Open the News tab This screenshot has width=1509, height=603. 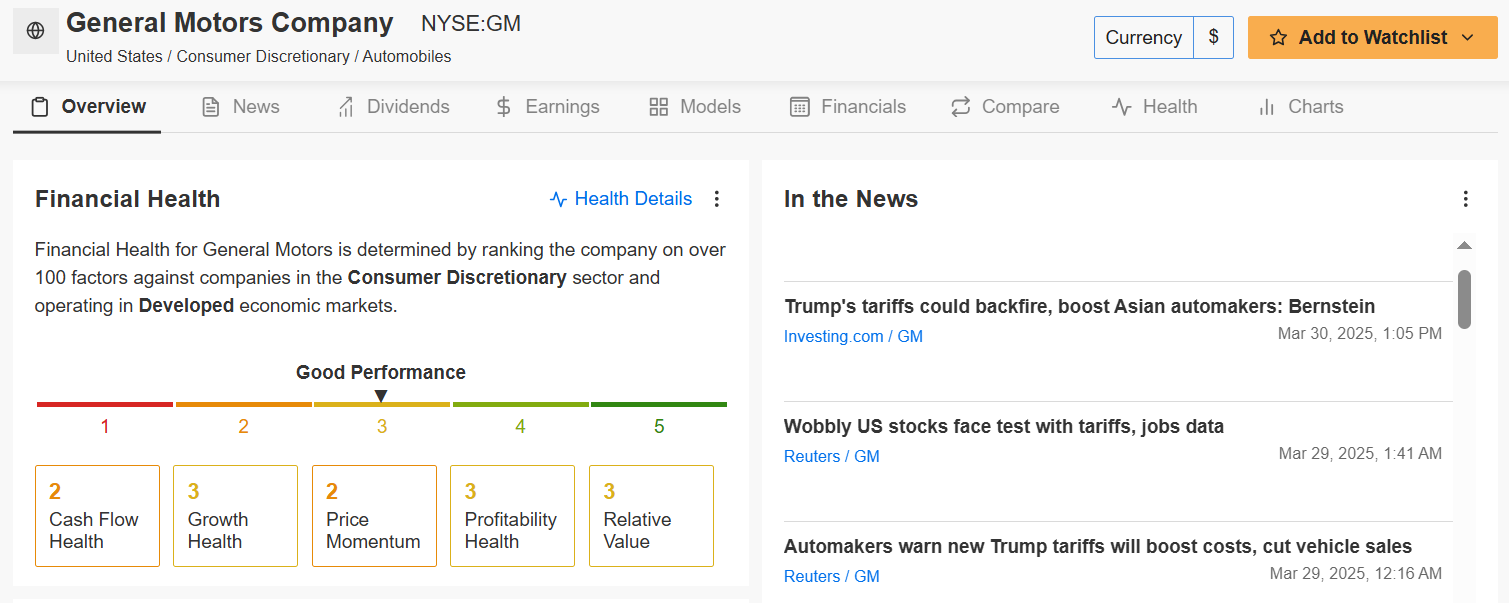pos(241,107)
